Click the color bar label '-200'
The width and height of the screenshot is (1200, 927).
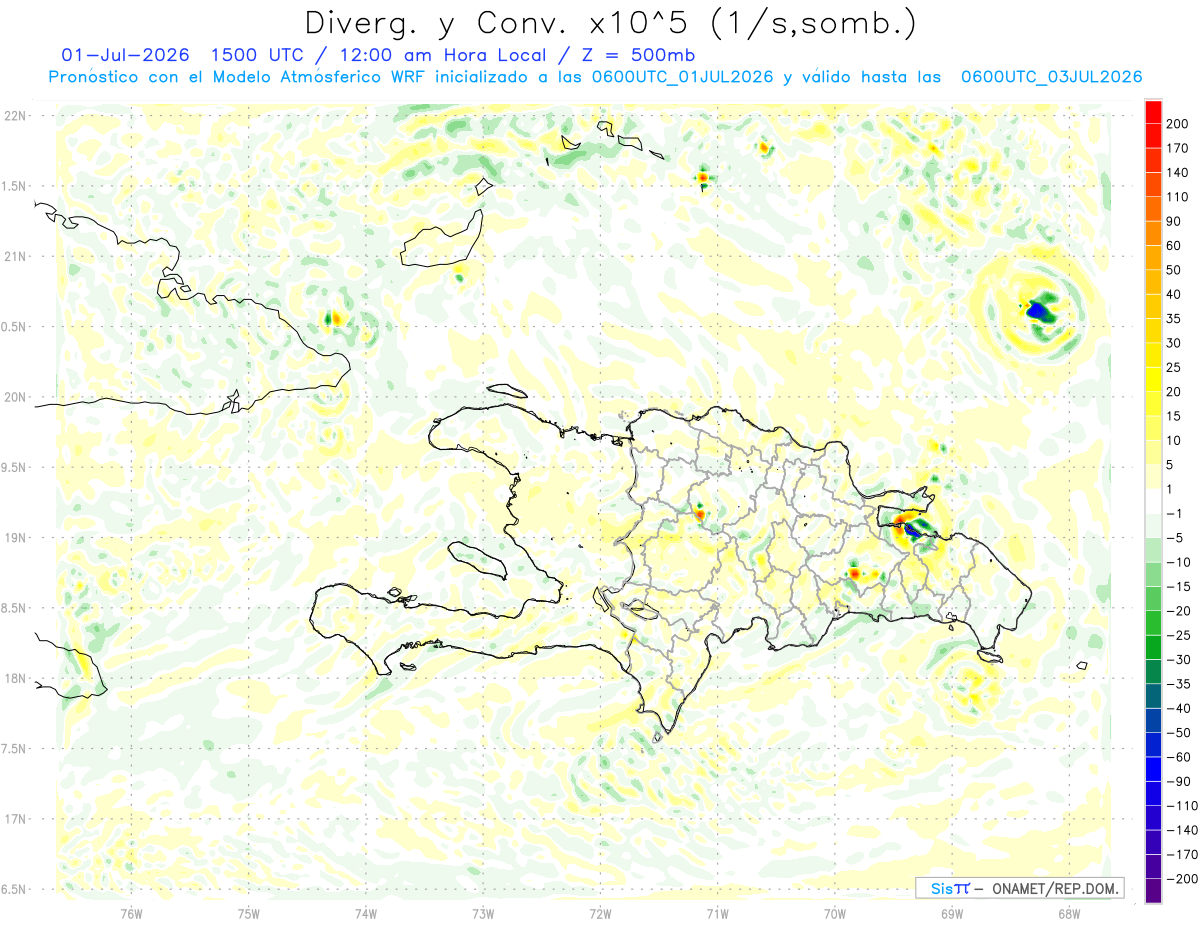[1183, 879]
